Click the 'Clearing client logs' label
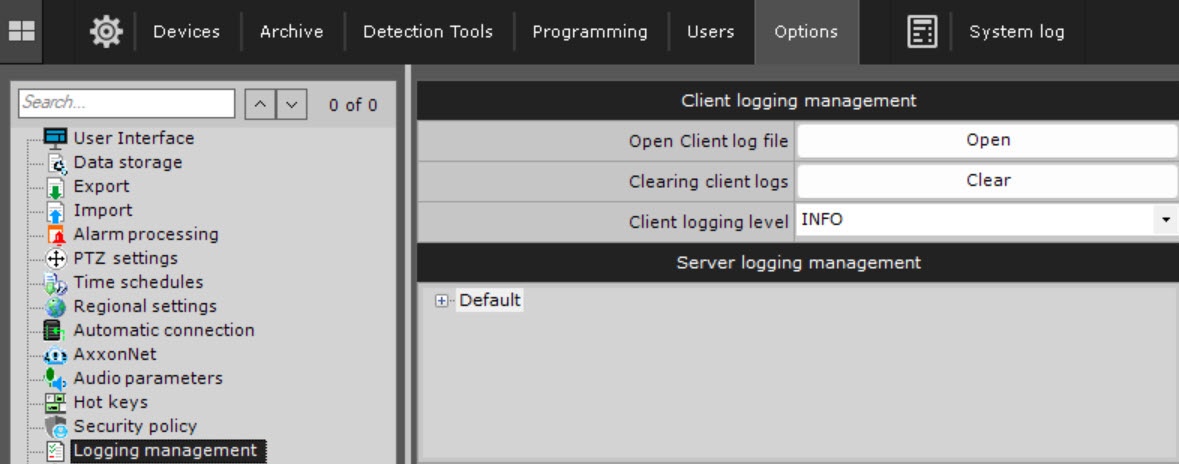Image resolution: width=1179 pixels, height=464 pixels. click(708, 181)
